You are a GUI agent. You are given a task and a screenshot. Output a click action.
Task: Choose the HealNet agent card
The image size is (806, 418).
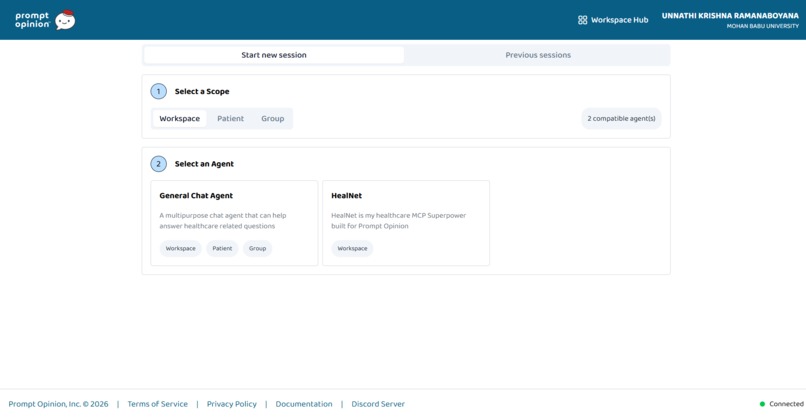(406, 223)
